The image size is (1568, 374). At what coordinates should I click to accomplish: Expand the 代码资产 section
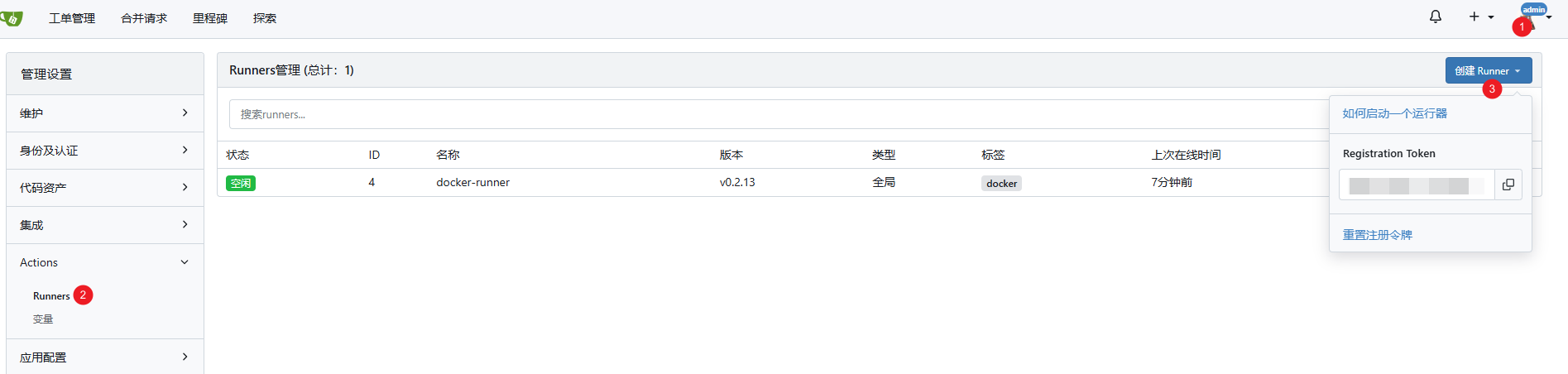105,188
